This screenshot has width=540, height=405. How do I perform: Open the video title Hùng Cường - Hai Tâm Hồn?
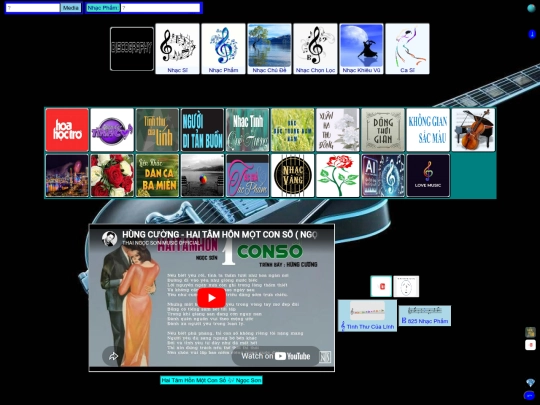click(220, 235)
